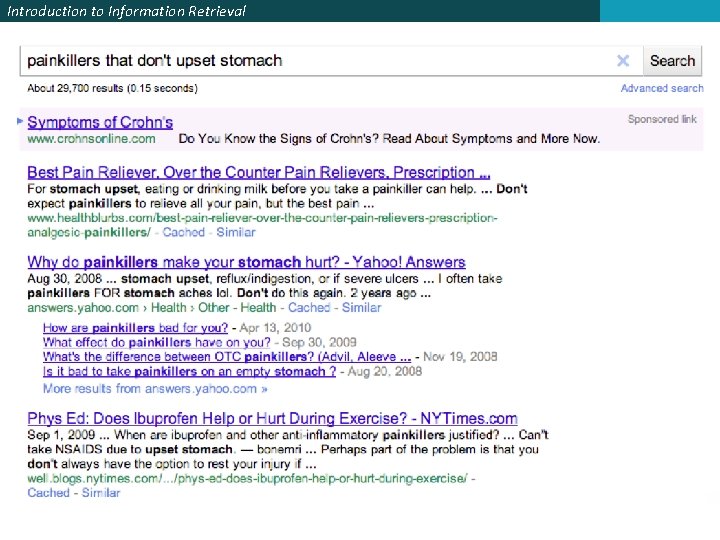Click the Introduction to Information Retrieval header title
Screen dimensions: 720x540
coord(127,11)
